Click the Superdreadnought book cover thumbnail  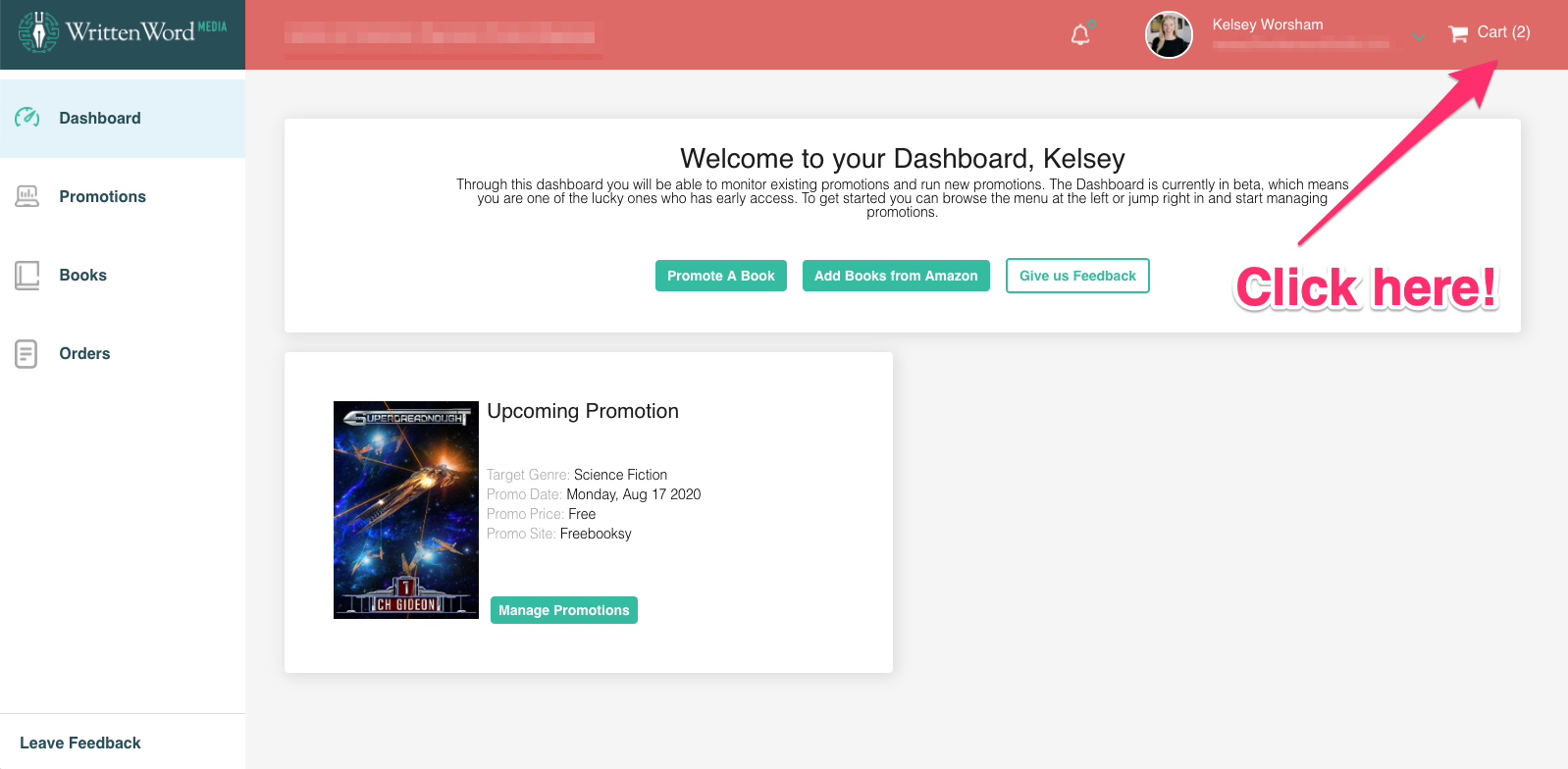[406, 510]
